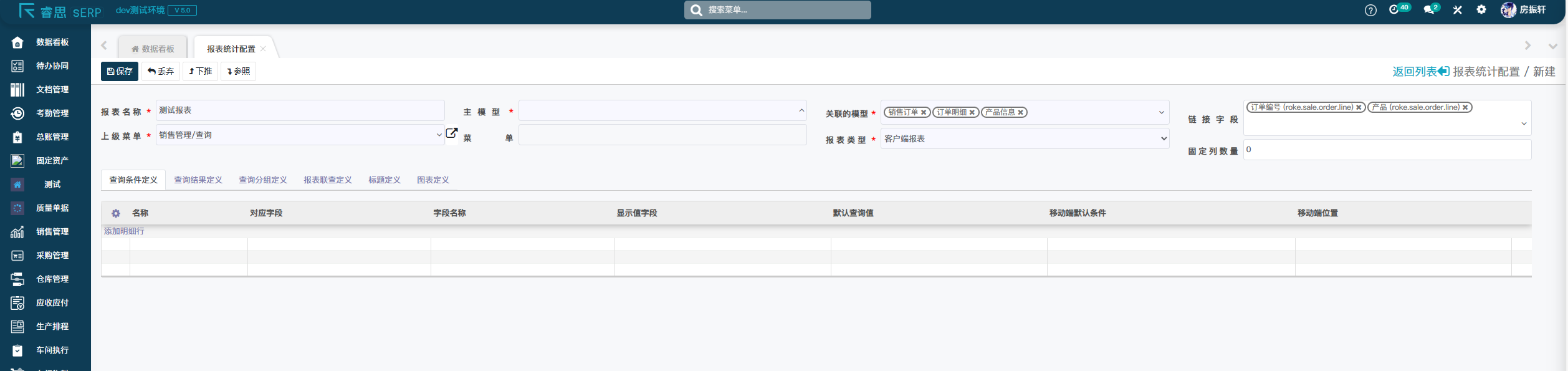
Task: Open the 采购管理 sidebar icon
Action: click(x=17, y=256)
